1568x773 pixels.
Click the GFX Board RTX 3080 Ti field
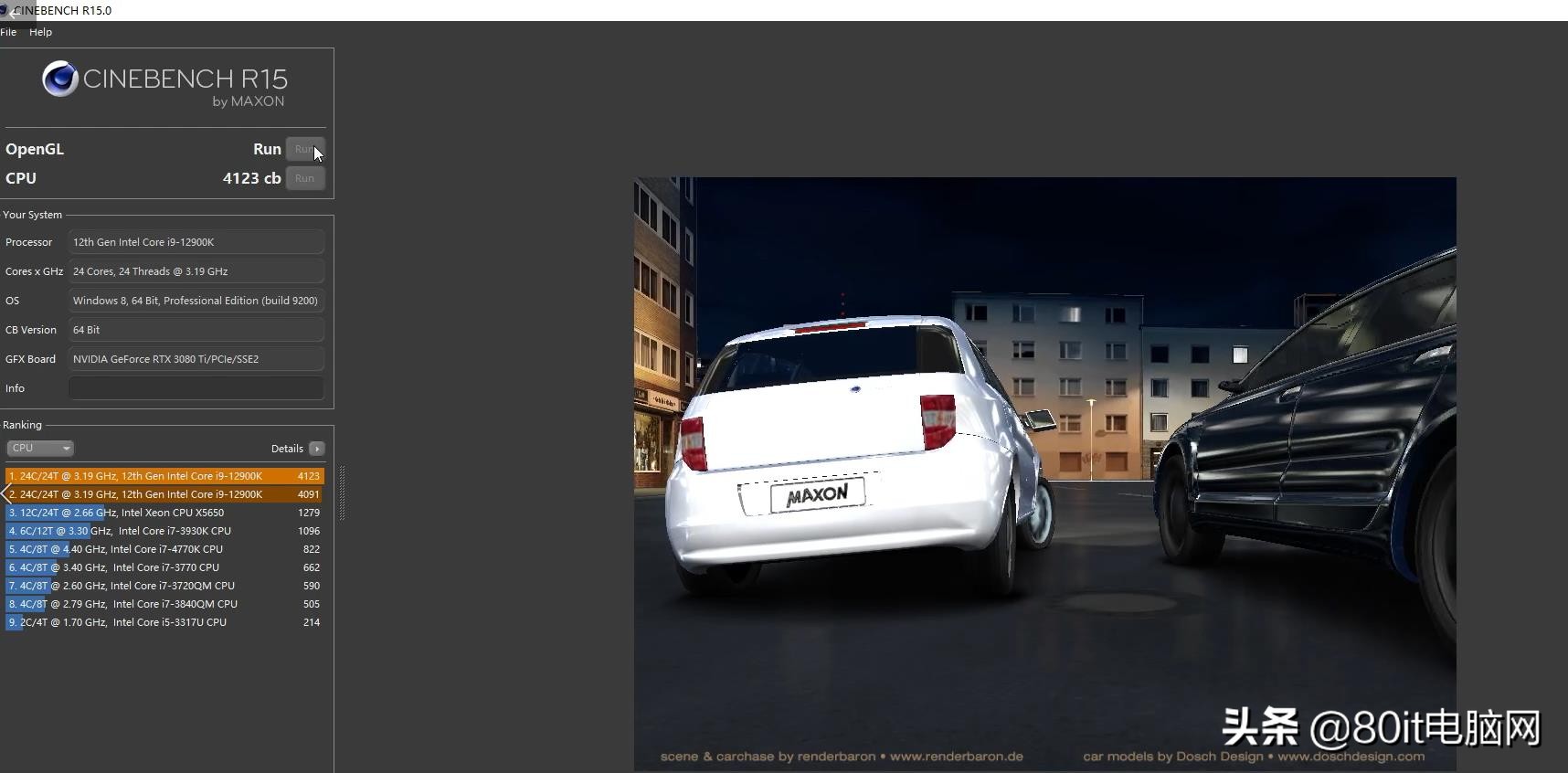point(196,359)
